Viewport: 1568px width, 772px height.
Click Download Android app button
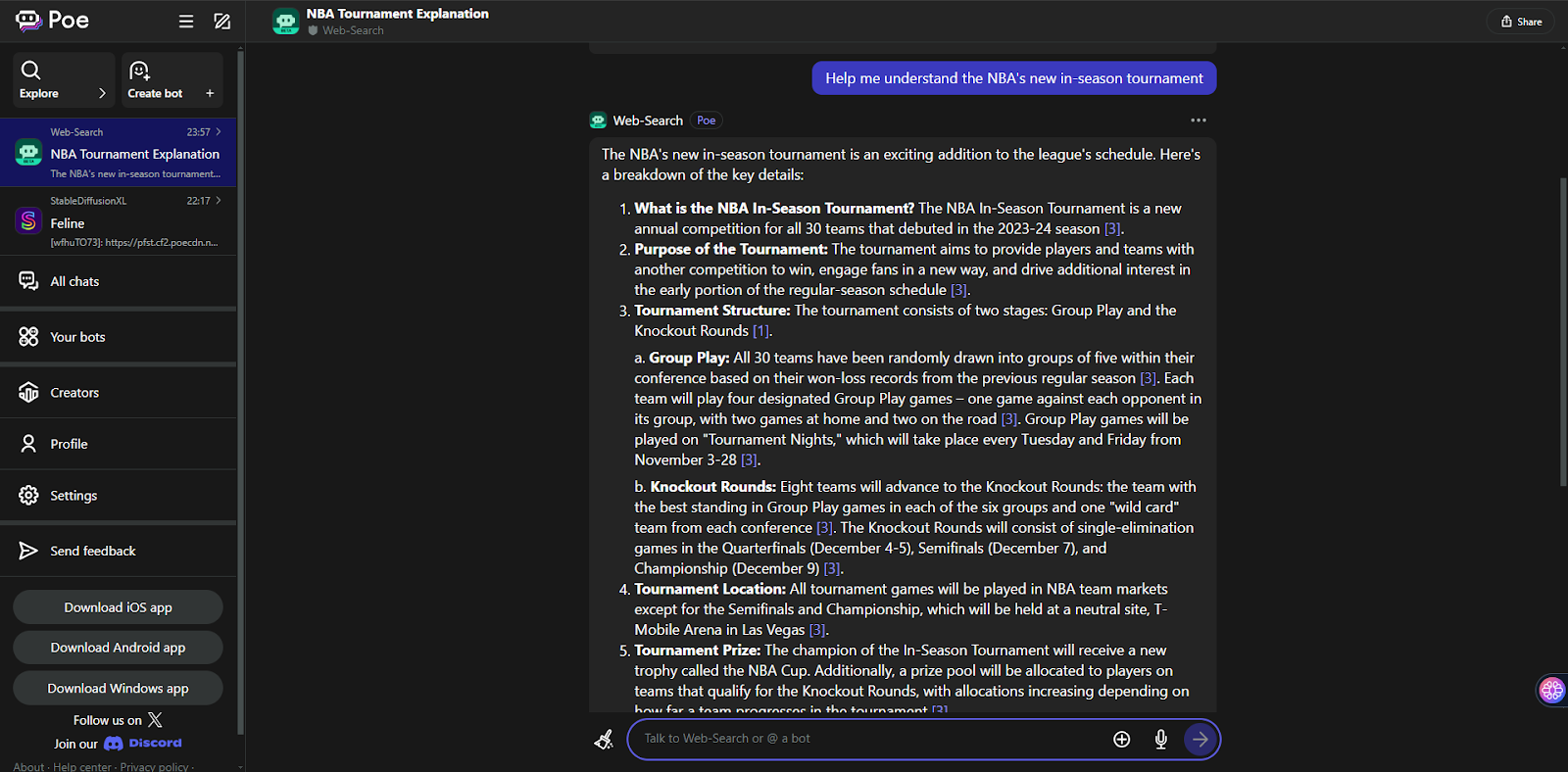tap(118, 648)
